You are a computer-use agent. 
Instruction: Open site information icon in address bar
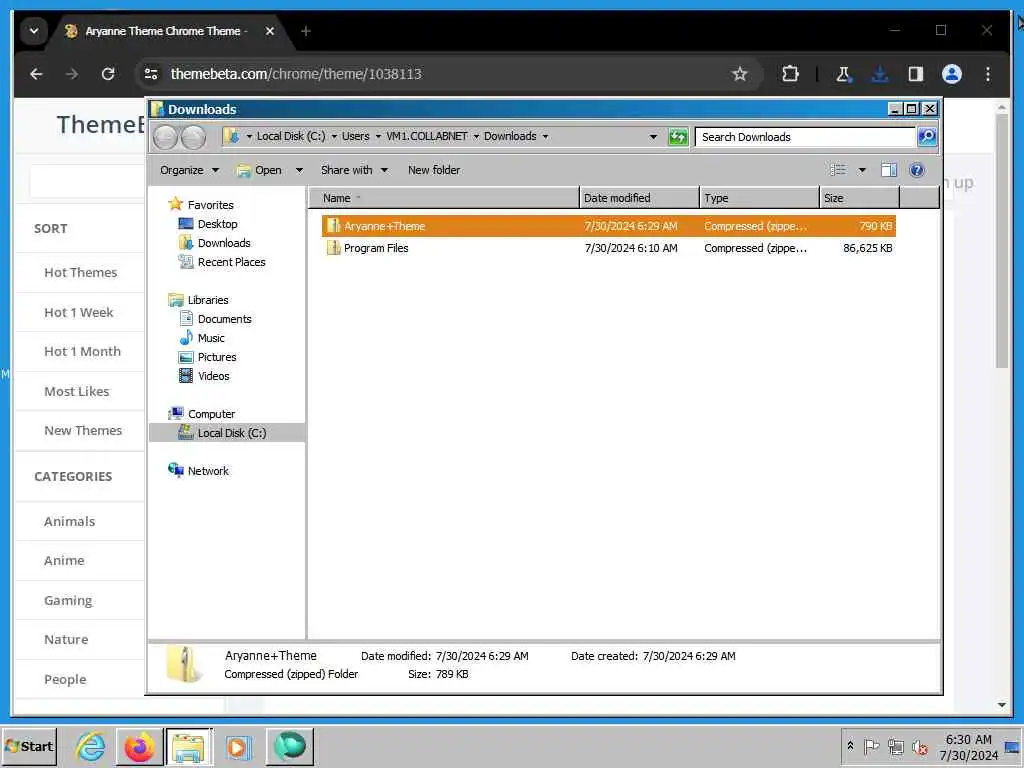152,74
